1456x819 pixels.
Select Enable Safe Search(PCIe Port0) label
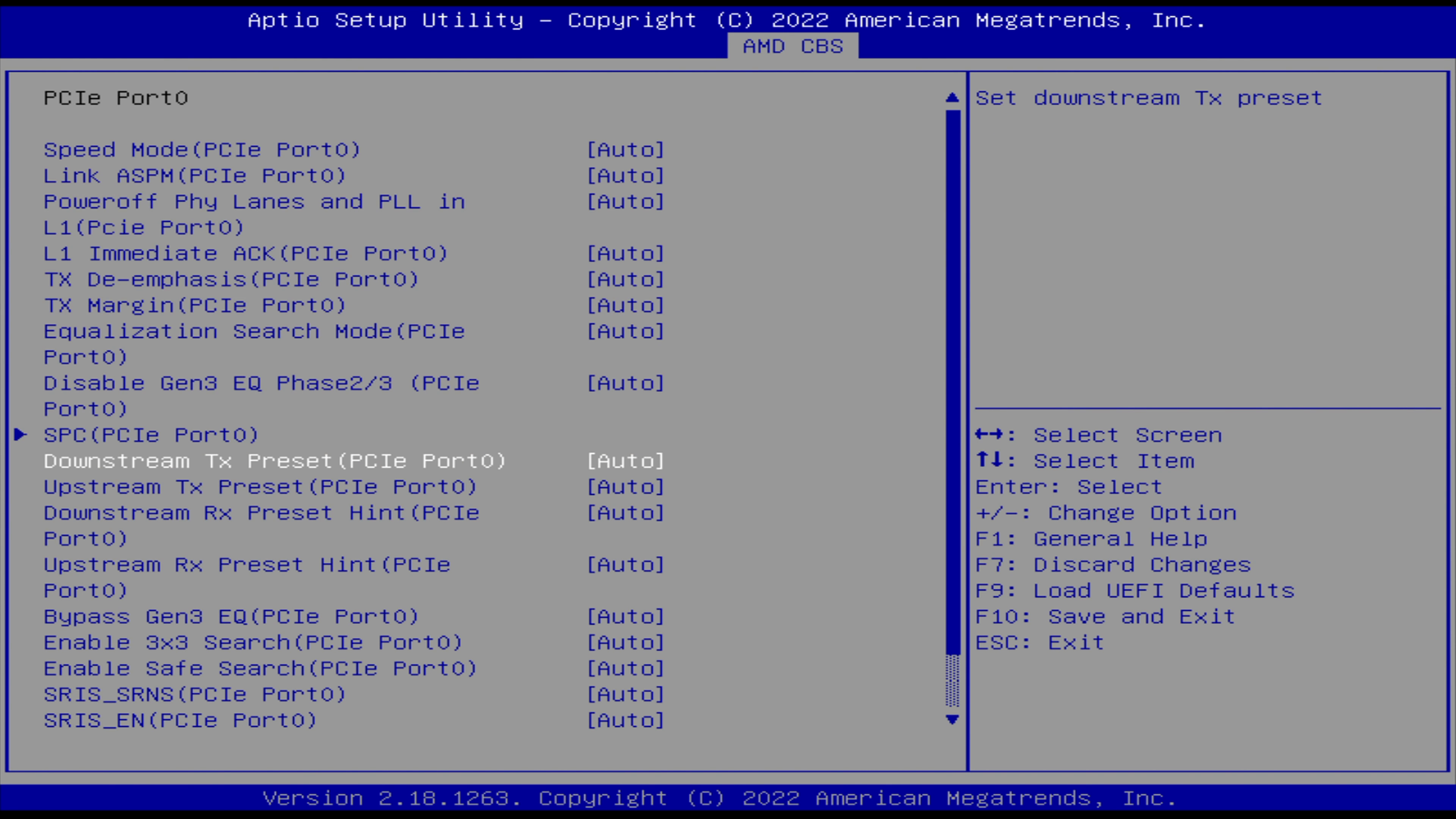pyautogui.click(x=260, y=668)
